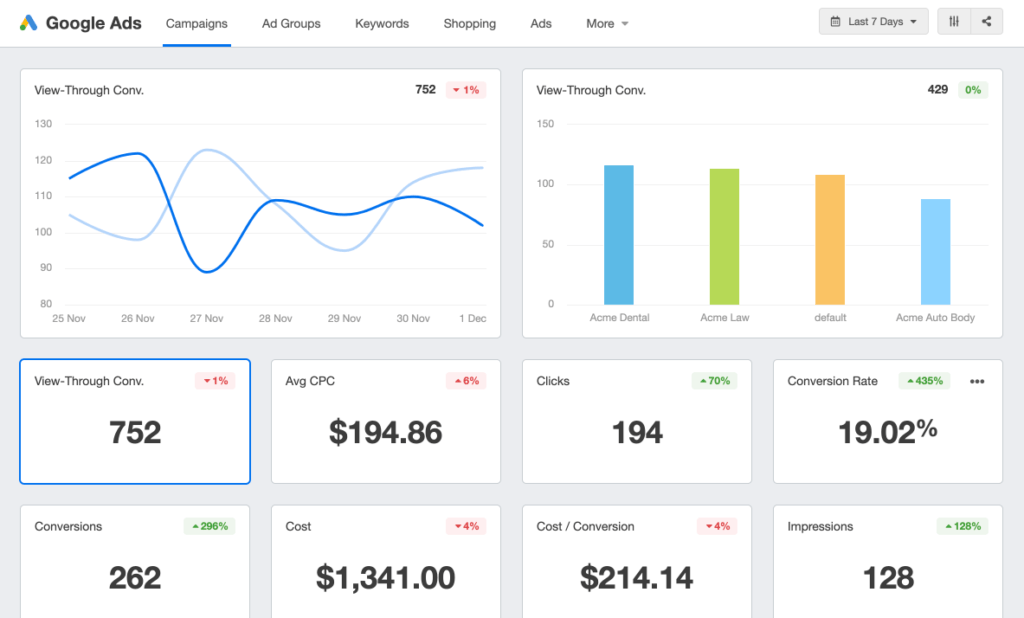
Task: Click the Avg CPC metric card
Action: (x=386, y=421)
